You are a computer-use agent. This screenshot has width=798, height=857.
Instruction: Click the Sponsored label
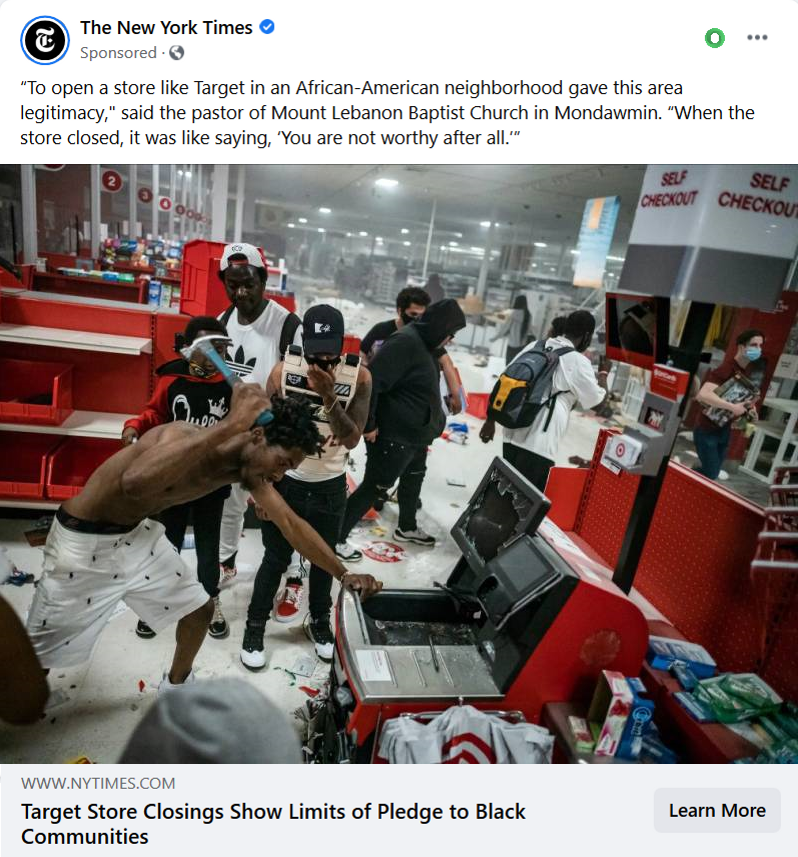point(118,53)
